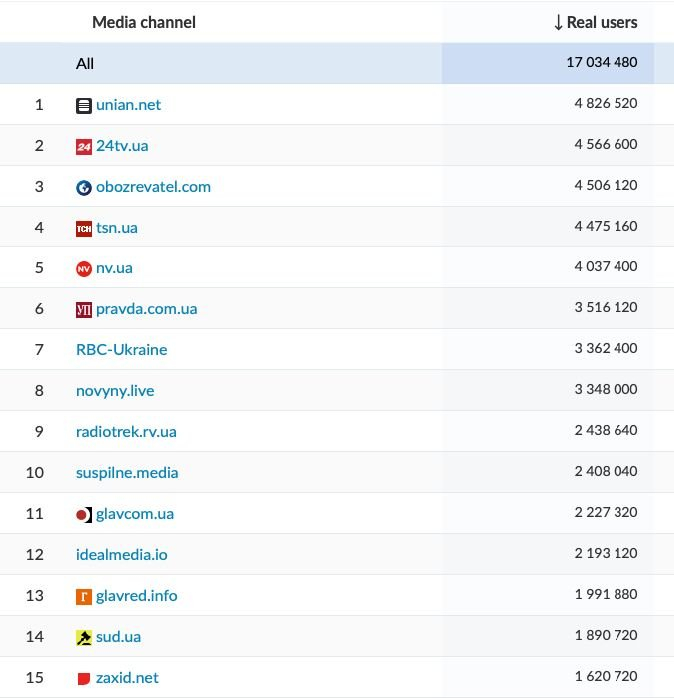The image size is (674, 698).
Task: Click the unian.net favicon icon
Action: (84, 106)
